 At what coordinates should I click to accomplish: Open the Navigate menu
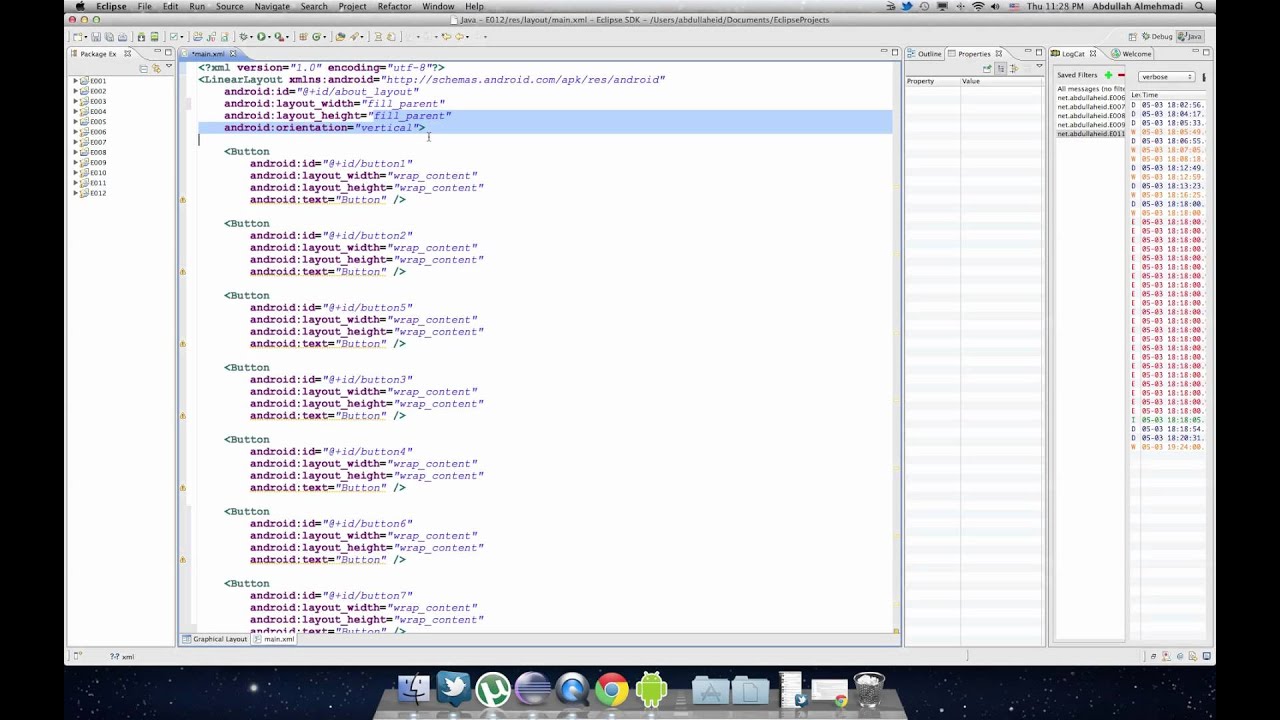(271, 6)
